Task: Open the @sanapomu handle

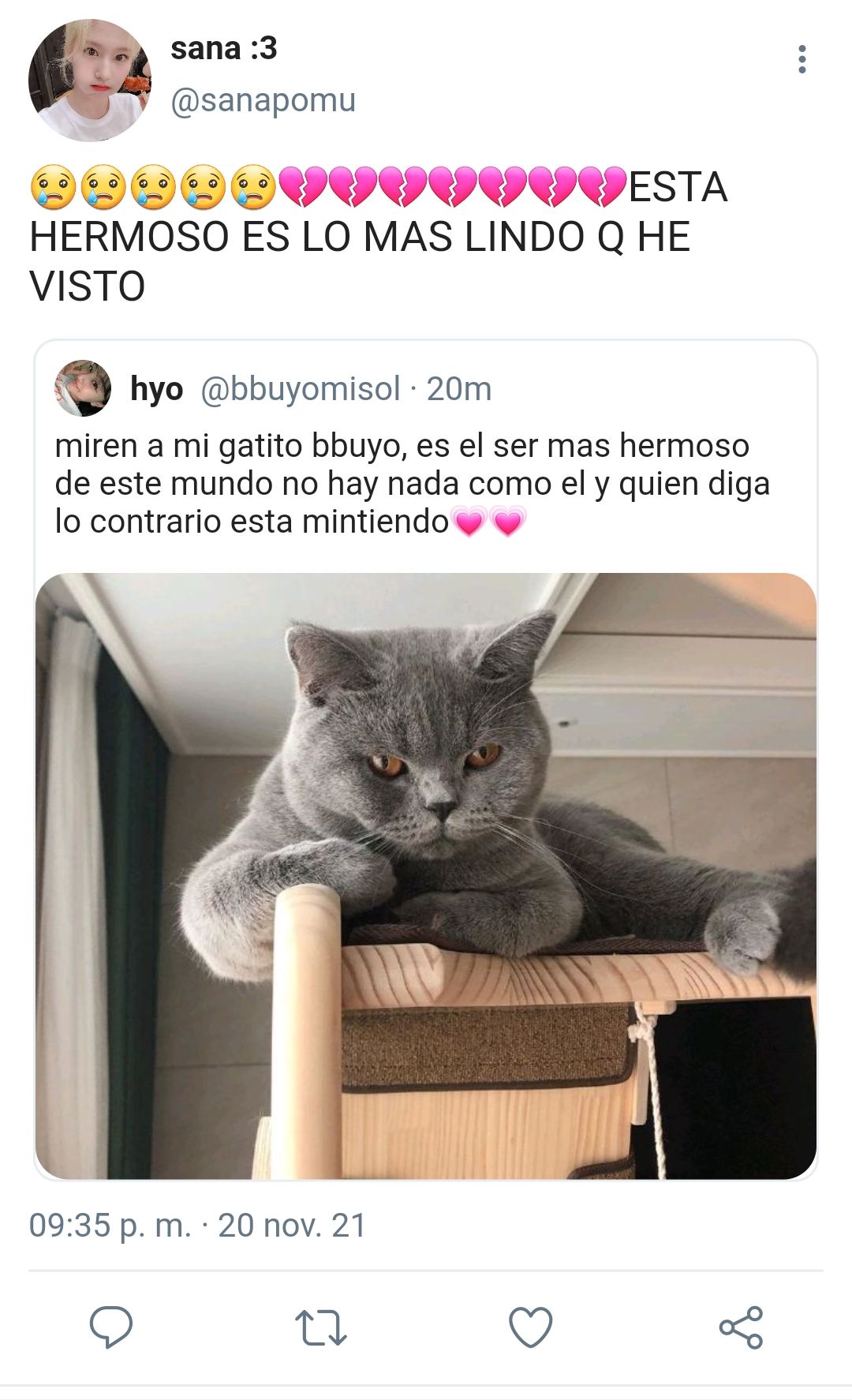Action: [263, 101]
